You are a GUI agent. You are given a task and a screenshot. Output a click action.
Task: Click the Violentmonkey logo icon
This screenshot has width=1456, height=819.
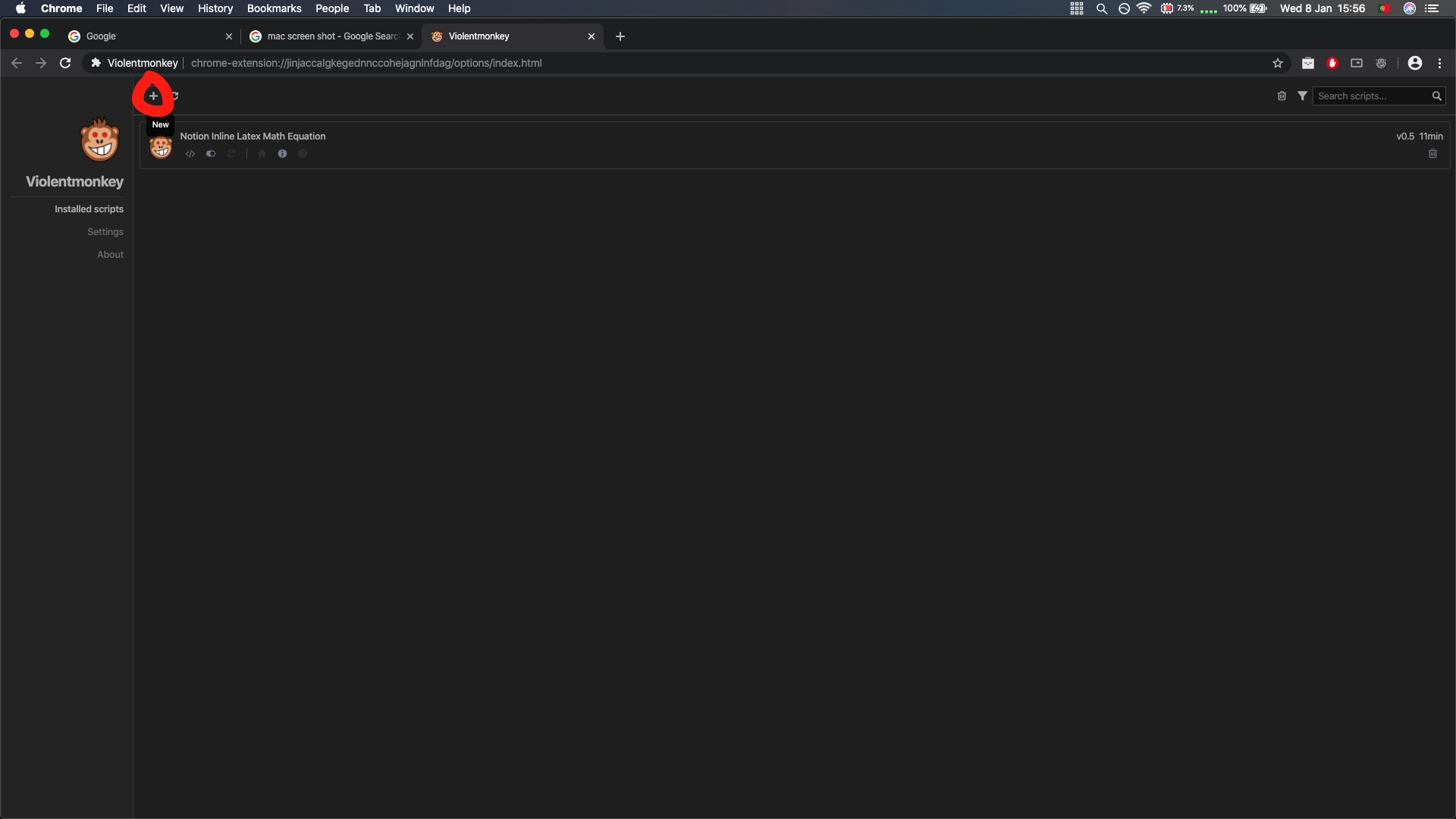pyautogui.click(x=100, y=142)
